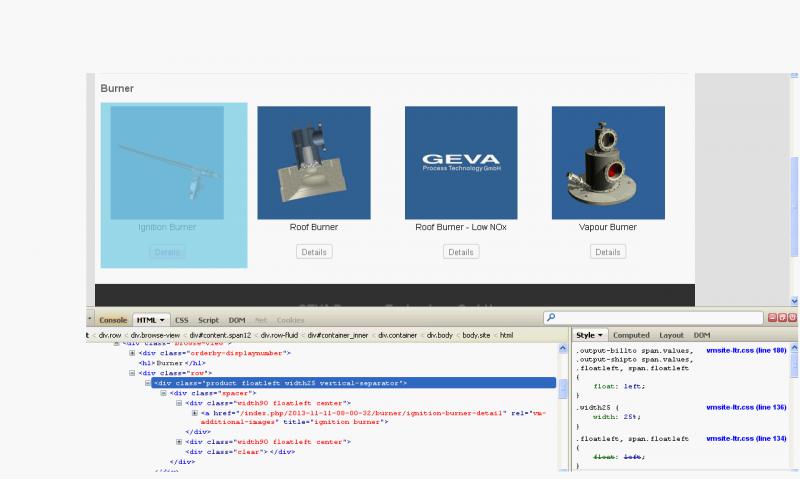Minimize the Firebug panel
This screenshot has height=479, width=800.
point(773,318)
